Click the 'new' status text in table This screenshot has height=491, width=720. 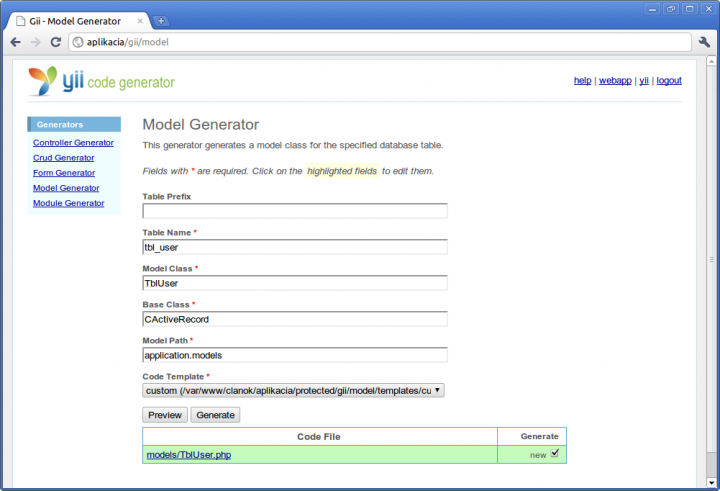[x=538, y=455]
